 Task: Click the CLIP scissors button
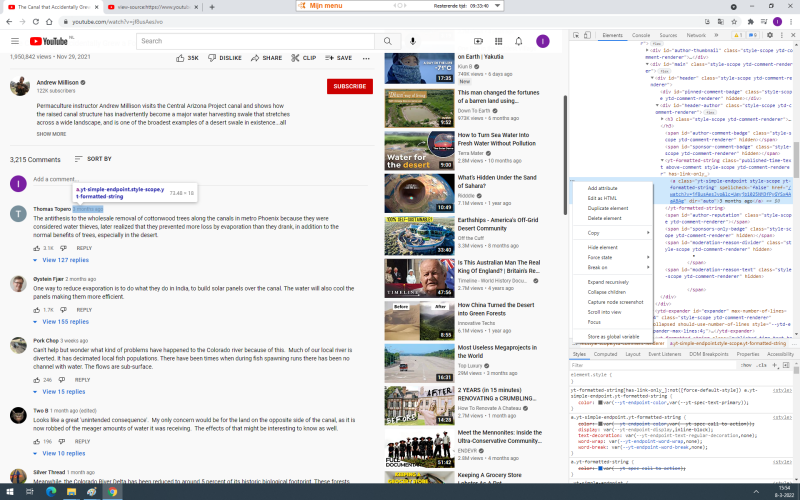[296, 58]
